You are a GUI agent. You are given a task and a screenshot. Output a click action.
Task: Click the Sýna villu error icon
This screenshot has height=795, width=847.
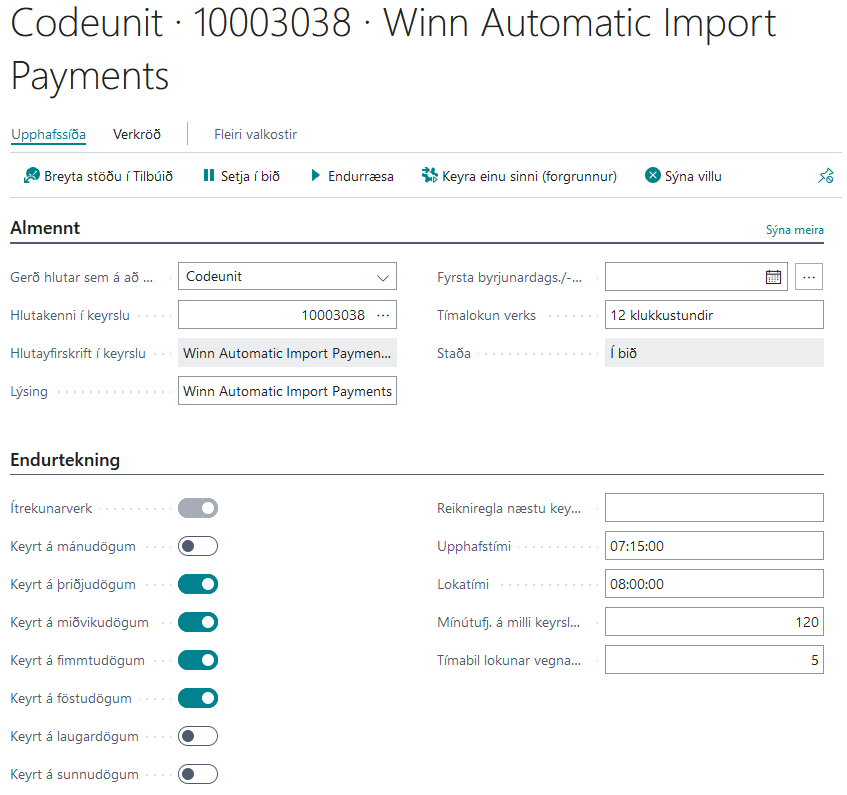(x=653, y=176)
